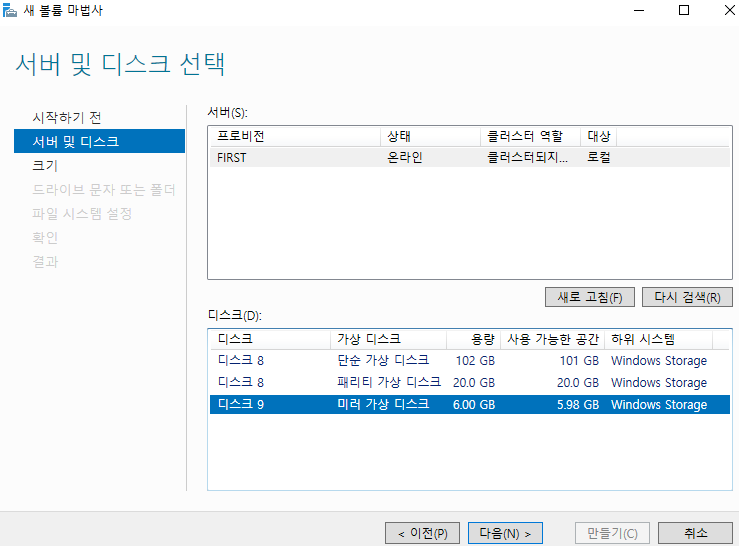Go to the 크기 wizard step
The width and height of the screenshot is (739, 546).
(x=45, y=165)
